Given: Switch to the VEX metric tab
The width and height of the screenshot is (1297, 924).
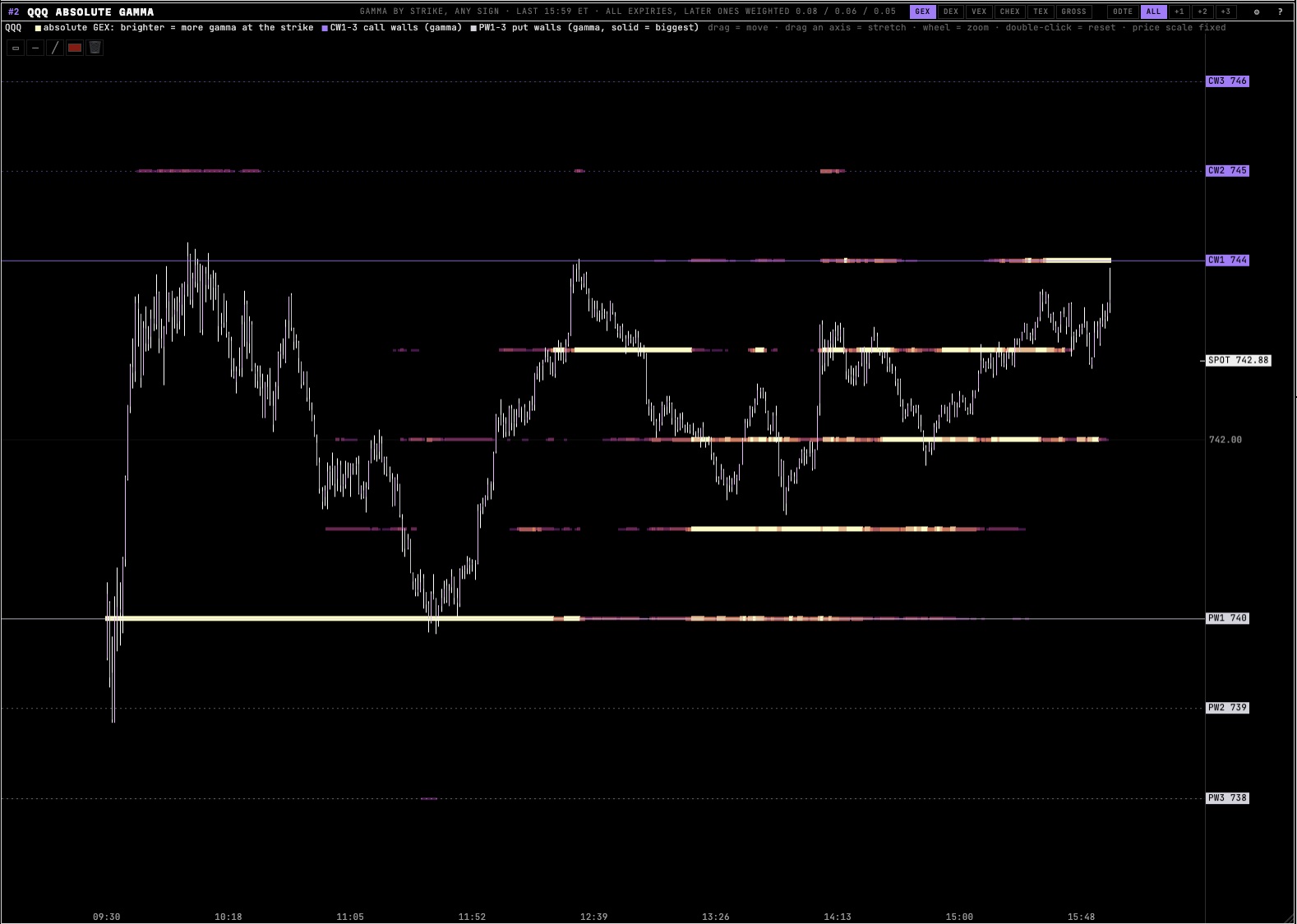Looking at the screenshot, I should (979, 12).
